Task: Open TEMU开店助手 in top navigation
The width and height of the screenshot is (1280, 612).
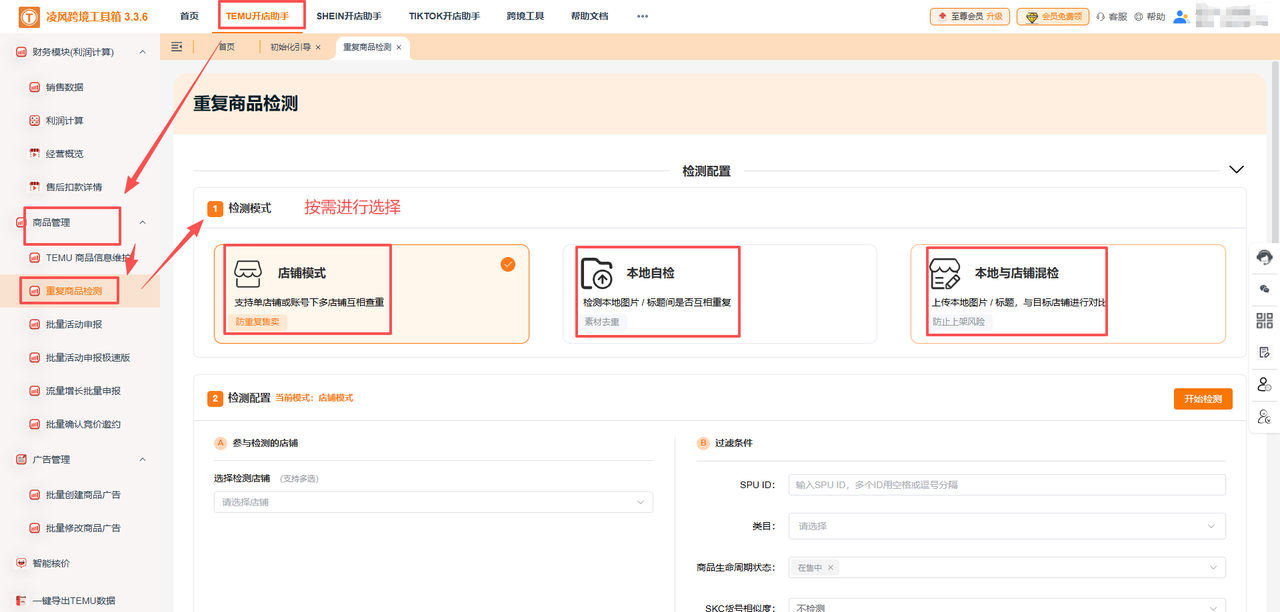Action: [x=258, y=16]
